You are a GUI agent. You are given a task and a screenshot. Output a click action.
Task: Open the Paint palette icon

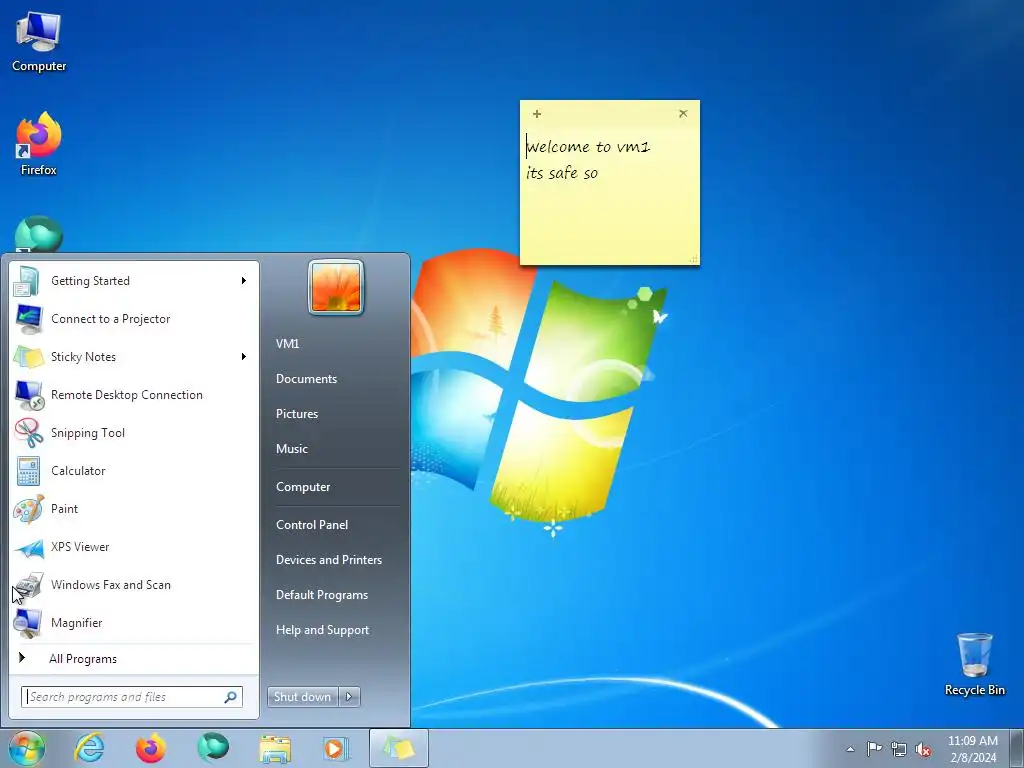27,509
